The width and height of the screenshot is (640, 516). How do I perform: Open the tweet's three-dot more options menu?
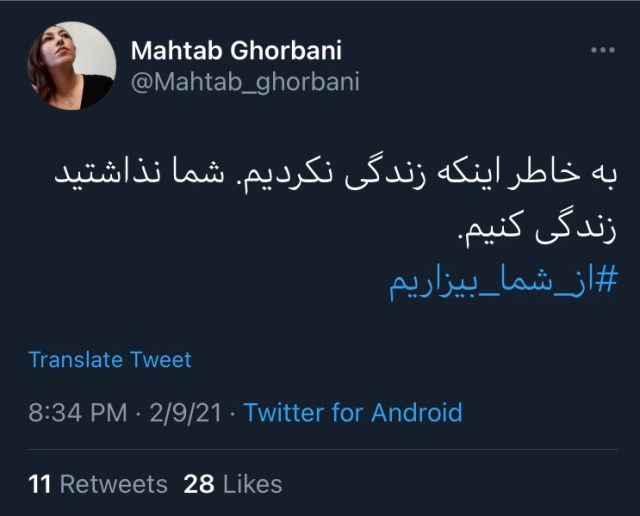click(602, 50)
